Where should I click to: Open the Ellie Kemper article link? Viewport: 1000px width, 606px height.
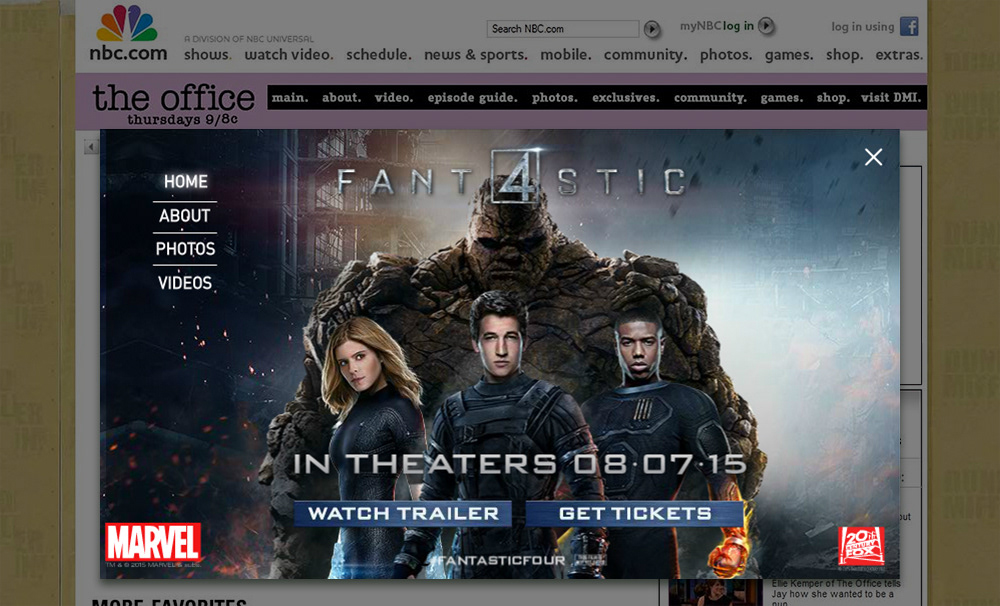point(835,593)
